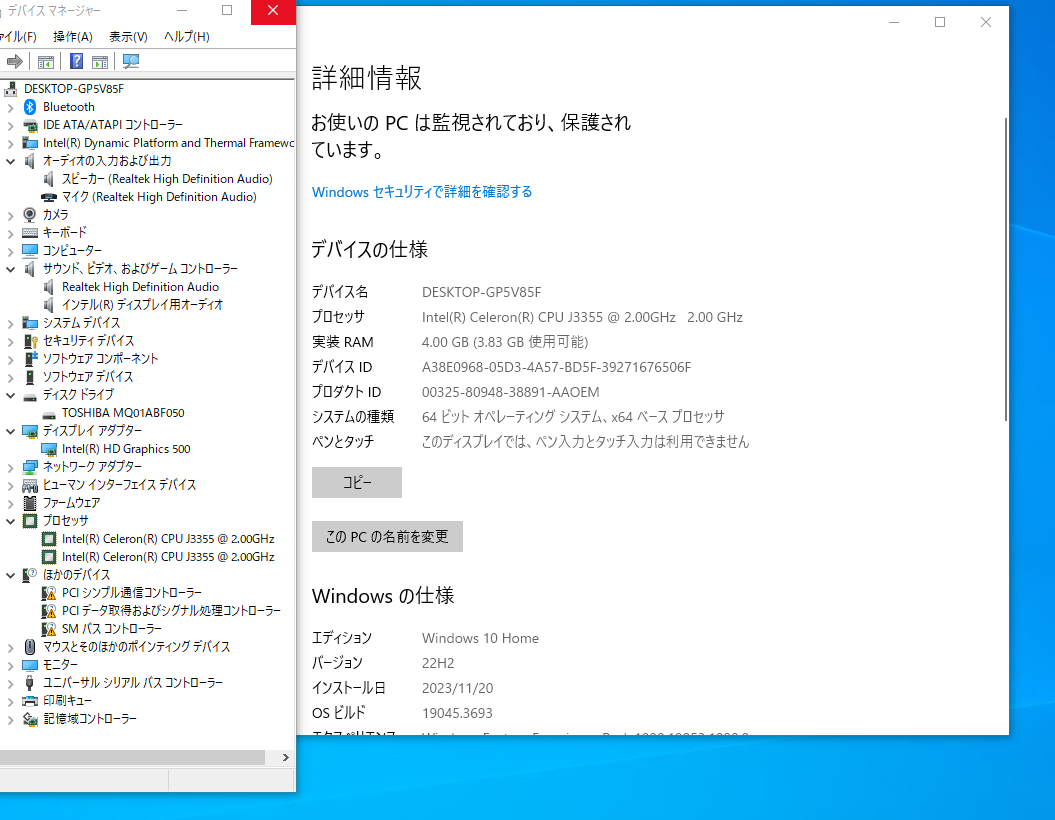Expand the Bluetooth category
The height and width of the screenshot is (820, 1055).
coord(10,106)
